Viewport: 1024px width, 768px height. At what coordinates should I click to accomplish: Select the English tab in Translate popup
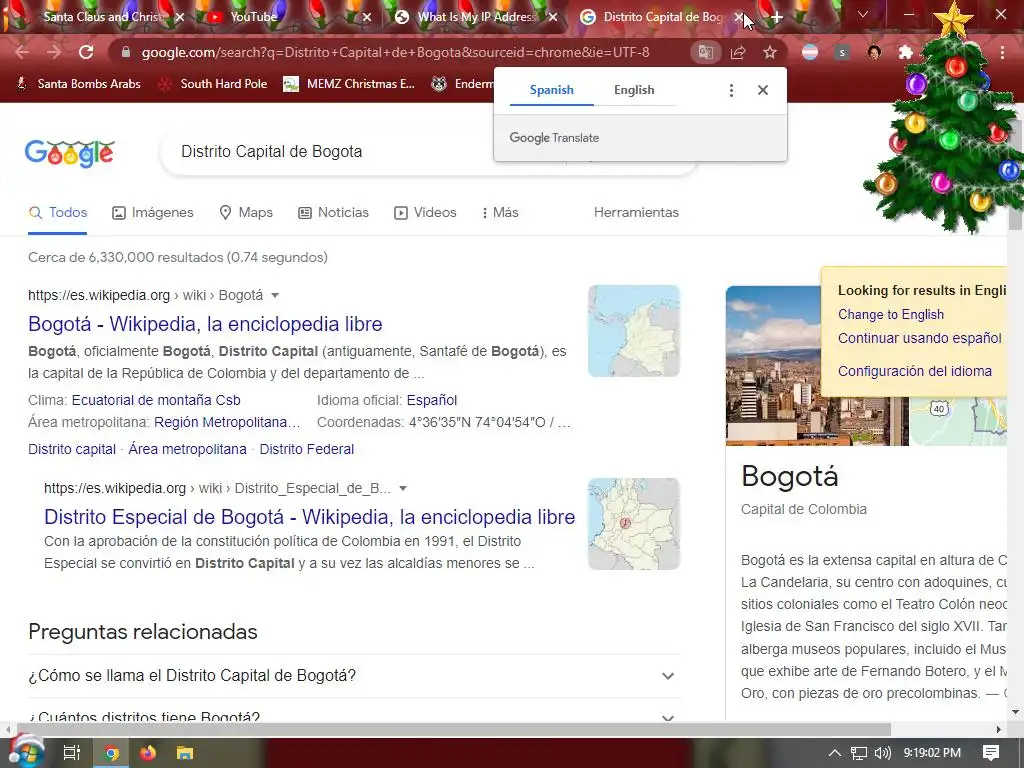click(634, 90)
